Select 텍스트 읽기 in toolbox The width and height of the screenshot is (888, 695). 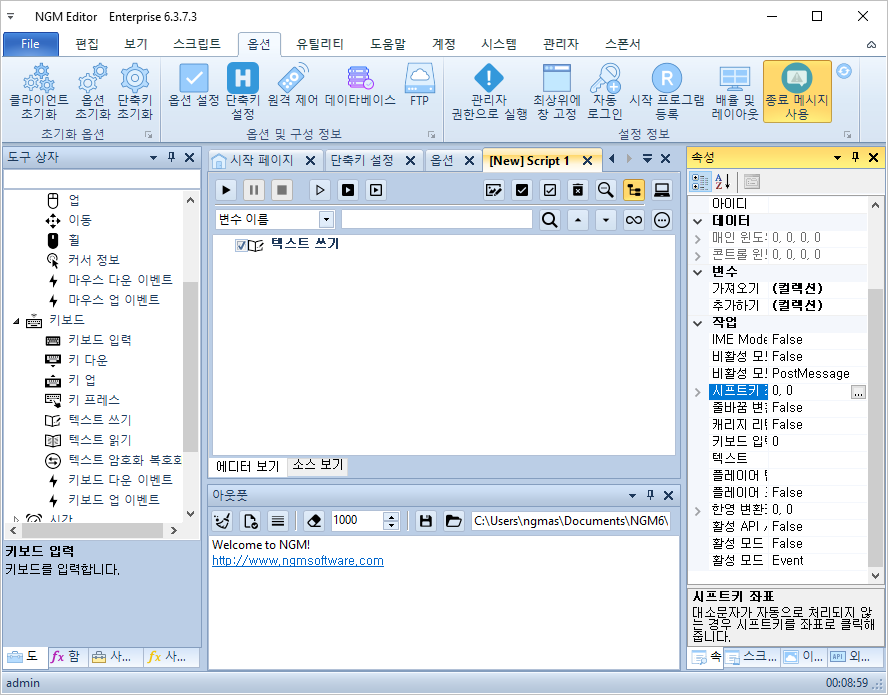[x=100, y=440]
